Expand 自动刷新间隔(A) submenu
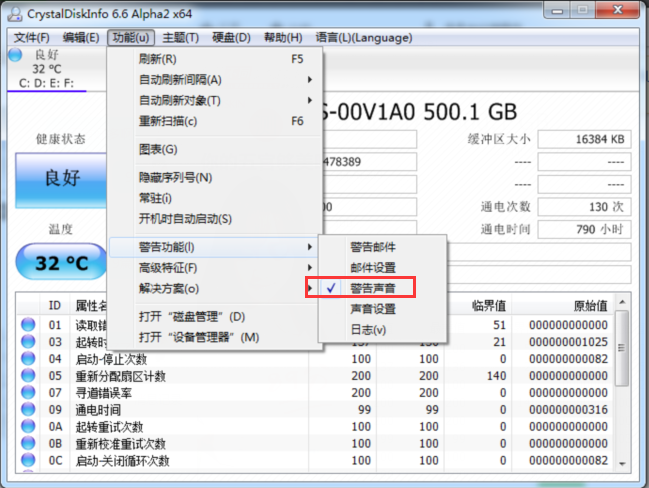 pyautogui.click(x=214, y=79)
